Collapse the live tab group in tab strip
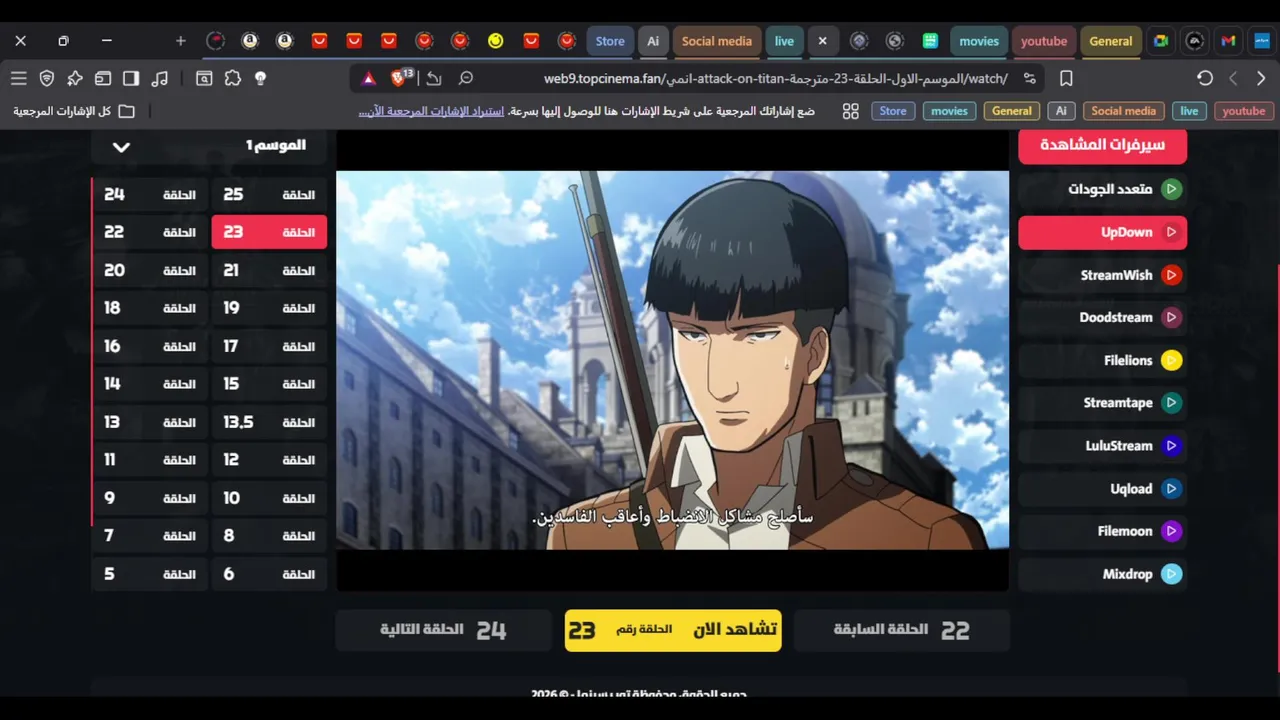Image resolution: width=1280 pixels, height=720 pixels. pos(784,41)
